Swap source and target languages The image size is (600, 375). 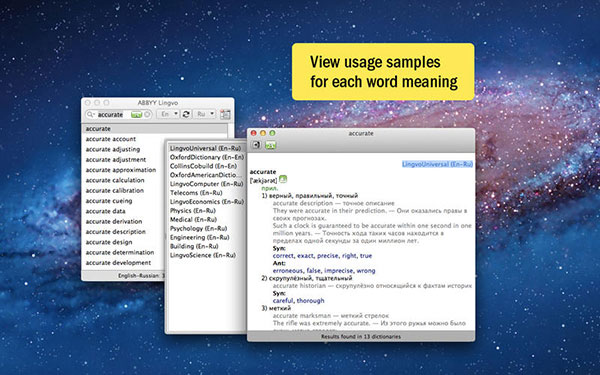(x=186, y=114)
